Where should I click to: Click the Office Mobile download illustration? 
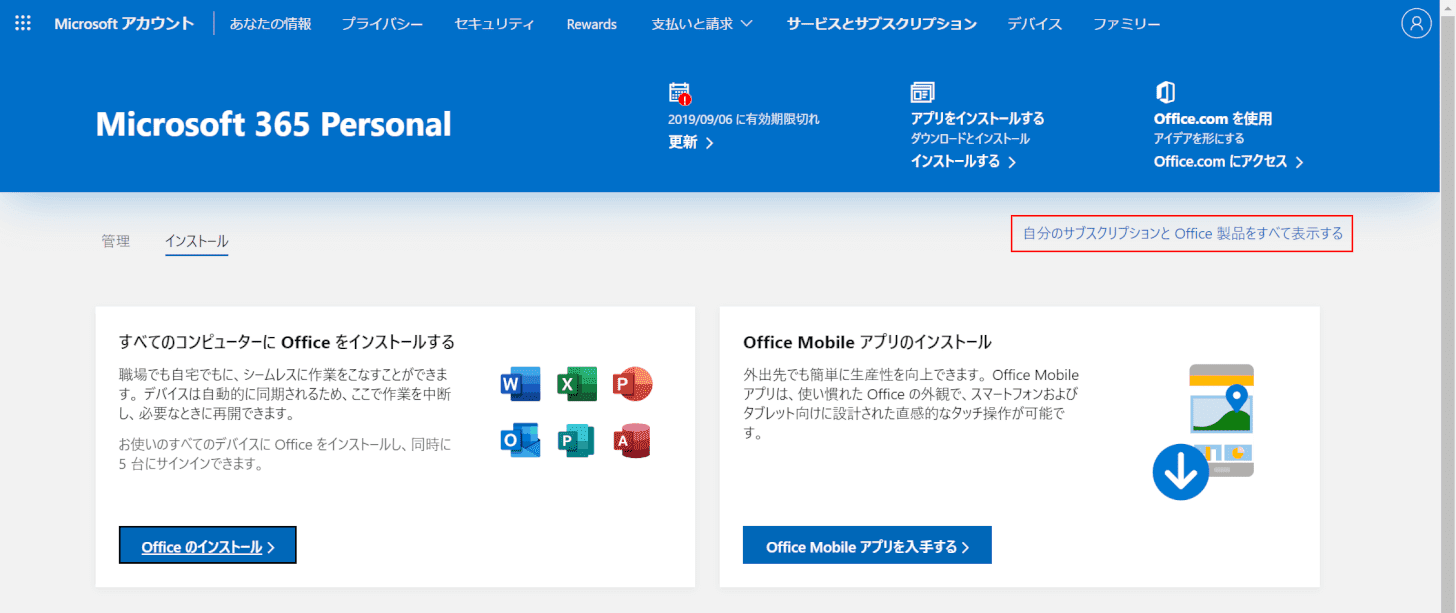1203,431
